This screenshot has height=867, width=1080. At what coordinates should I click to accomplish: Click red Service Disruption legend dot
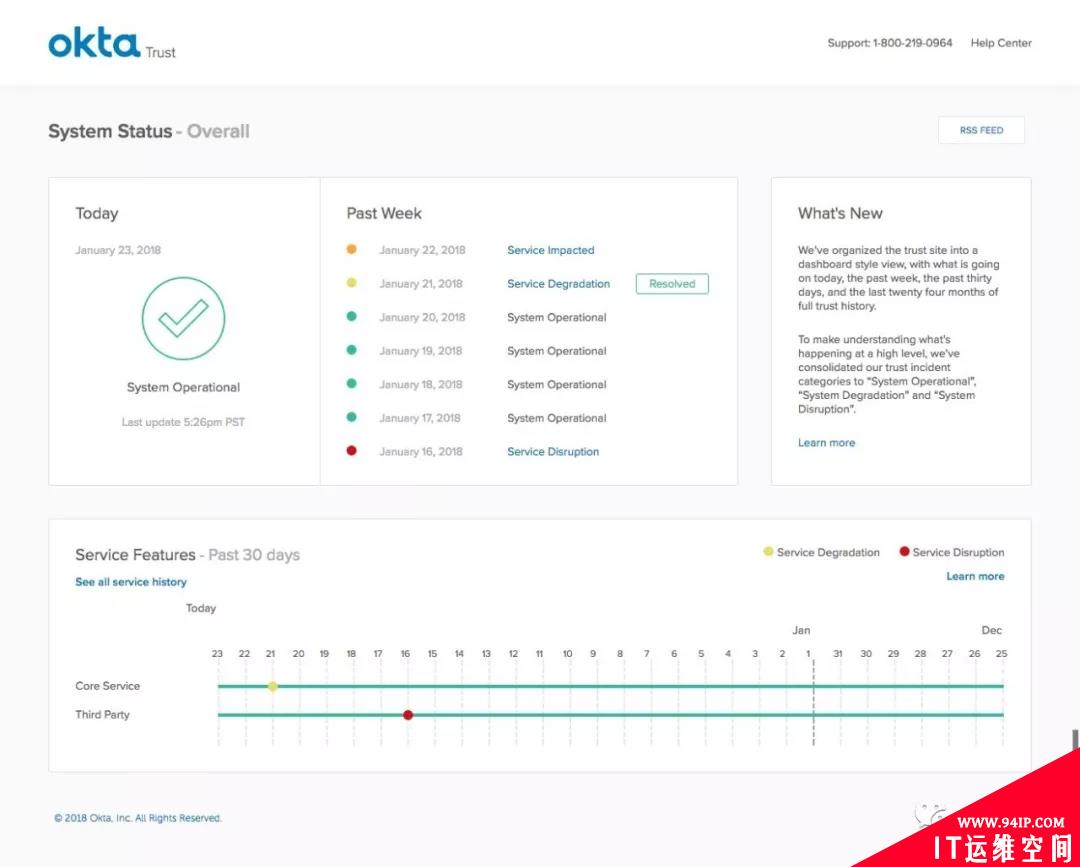(904, 552)
